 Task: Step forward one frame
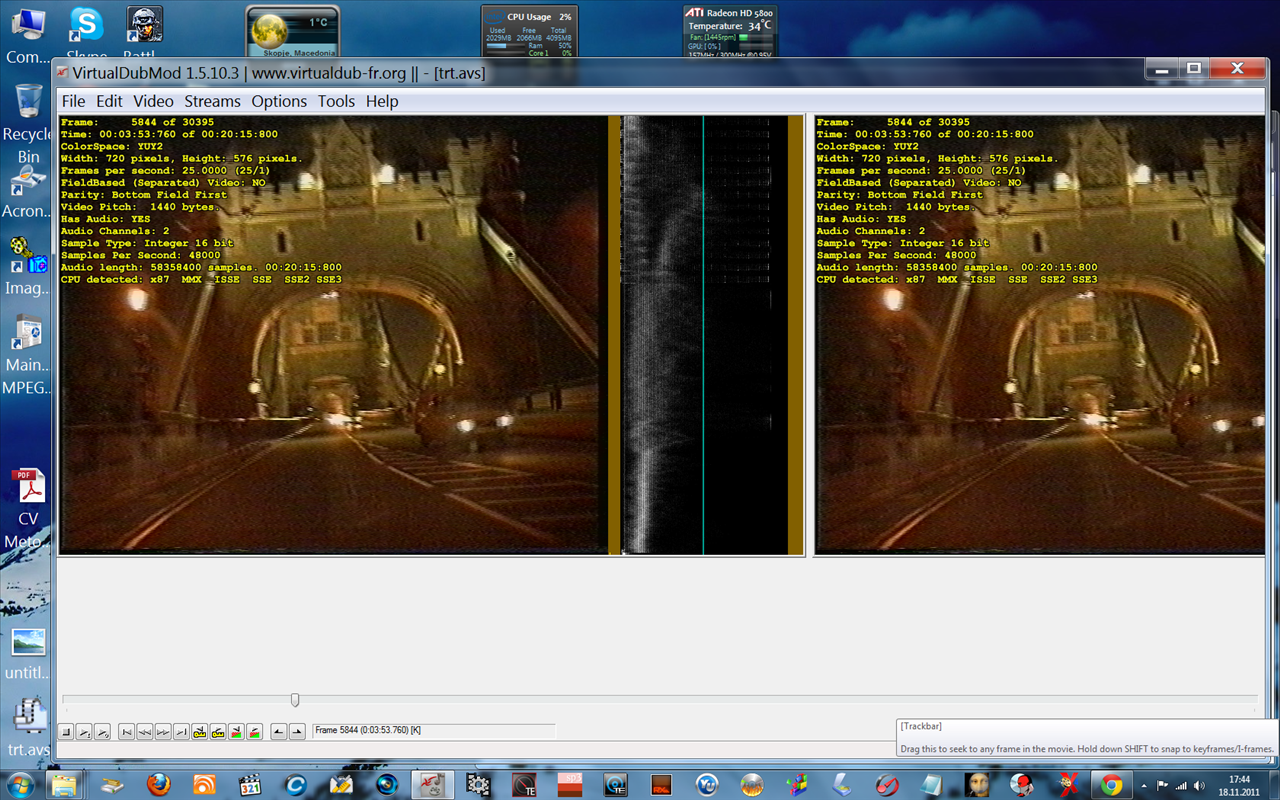pos(163,732)
